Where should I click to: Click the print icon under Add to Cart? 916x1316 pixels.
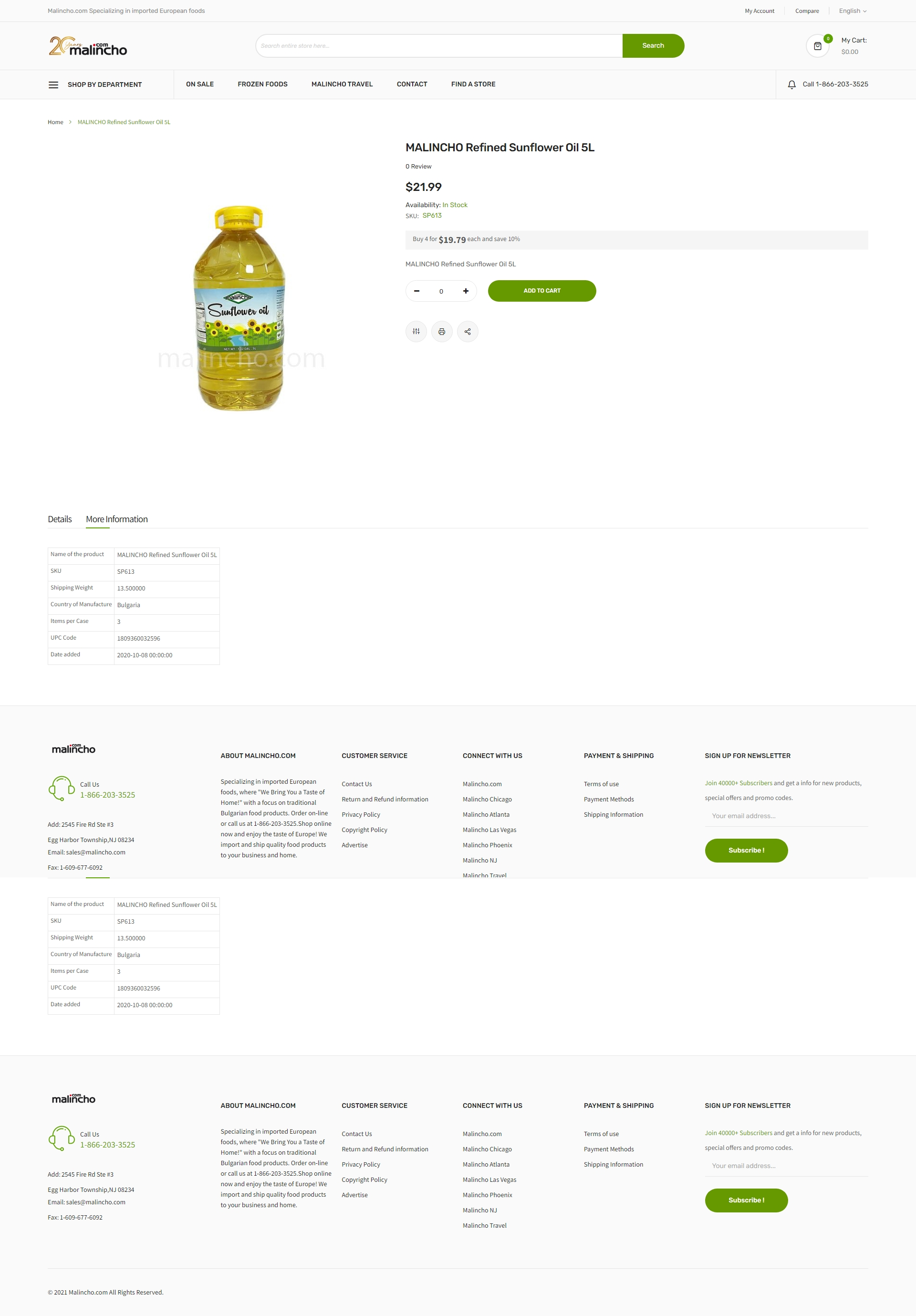[442, 331]
